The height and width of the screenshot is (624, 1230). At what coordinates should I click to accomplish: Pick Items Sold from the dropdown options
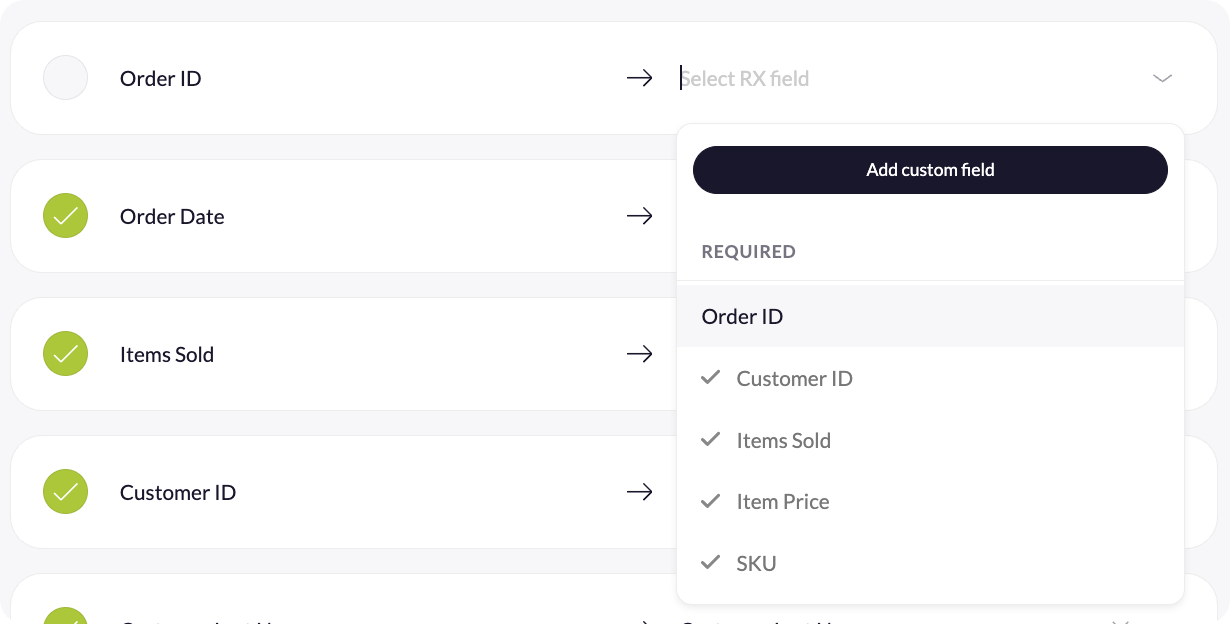tap(783, 441)
